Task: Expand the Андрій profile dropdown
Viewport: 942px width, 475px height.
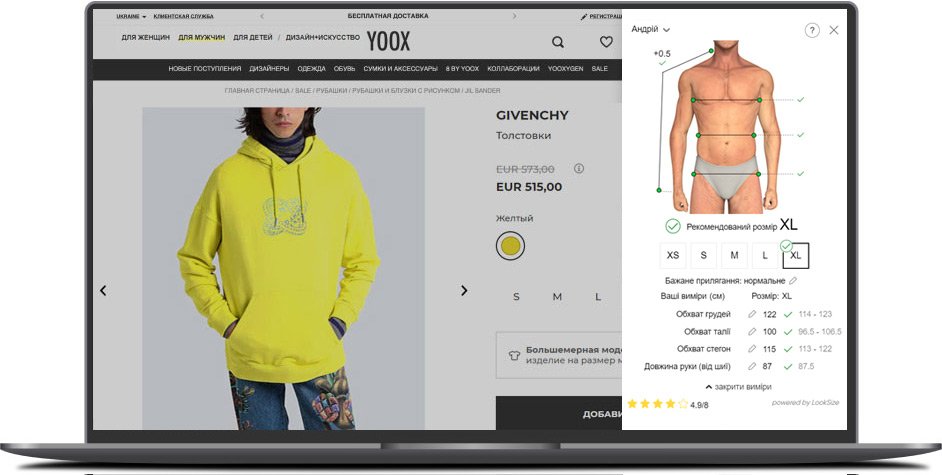Action: [x=650, y=29]
